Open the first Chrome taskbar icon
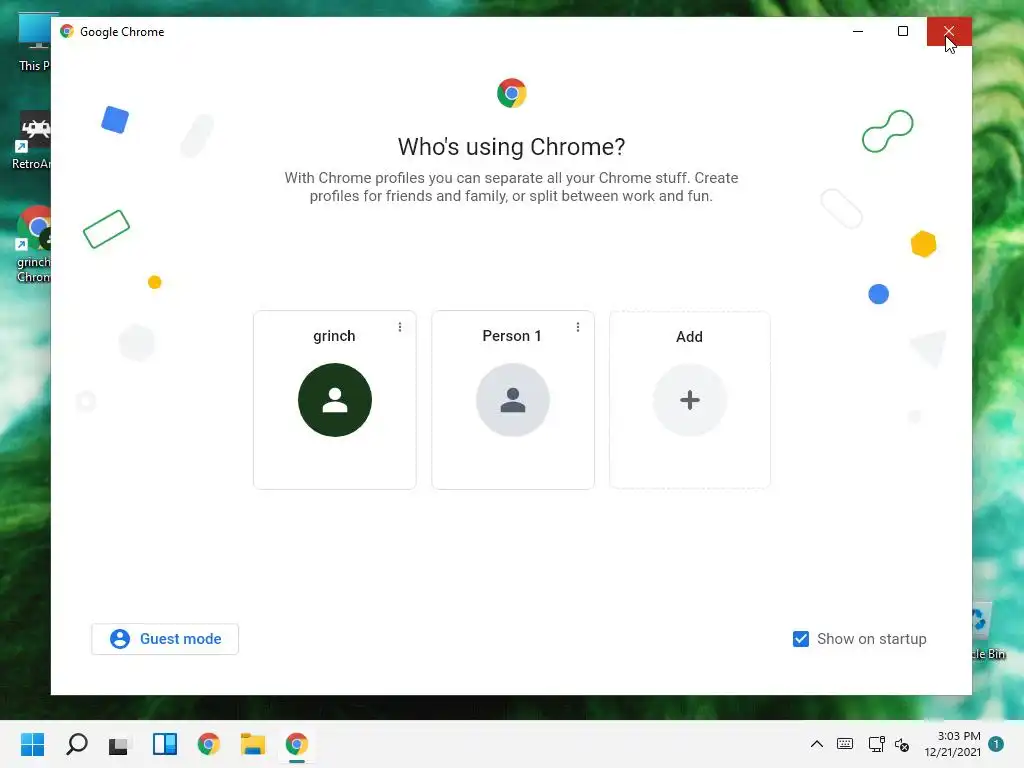This screenshot has height=768, width=1024. coord(209,744)
